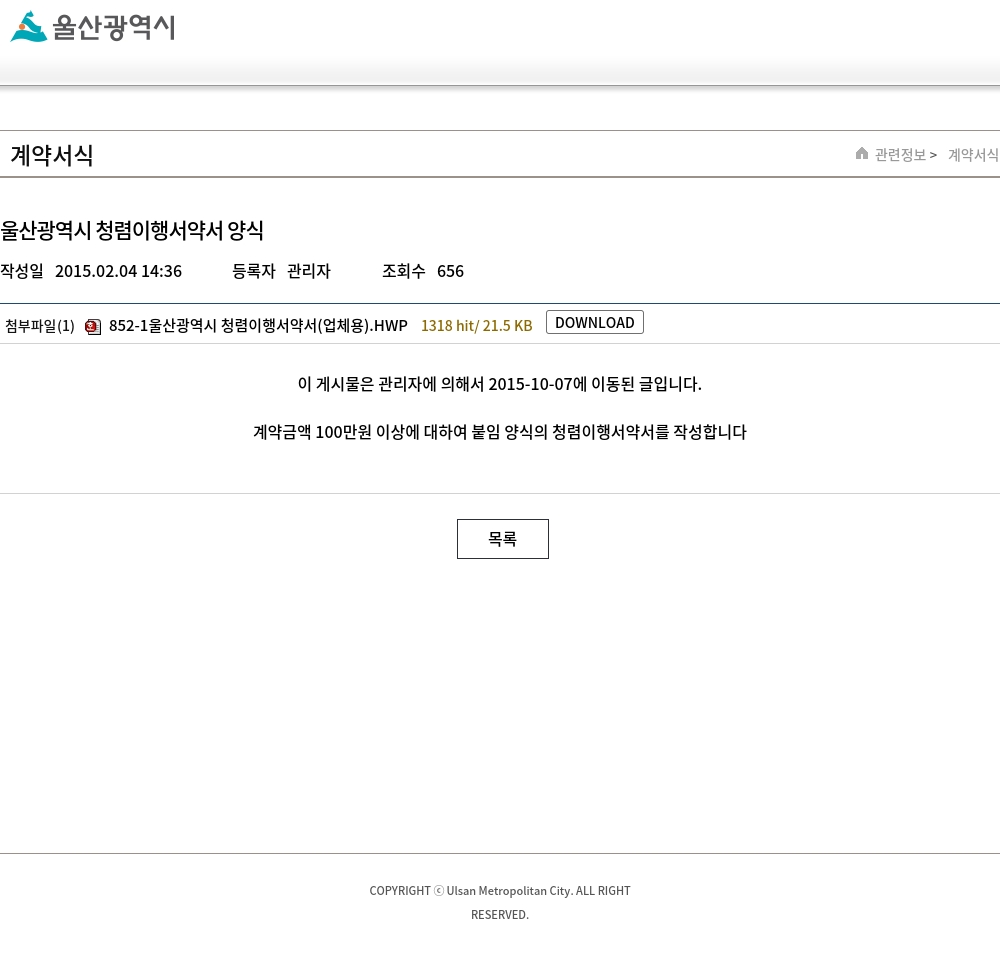The height and width of the screenshot is (954, 1000).
Task: Select the COPYRIGHT Ulsan Metropolitan City footer text
Action: [500, 902]
